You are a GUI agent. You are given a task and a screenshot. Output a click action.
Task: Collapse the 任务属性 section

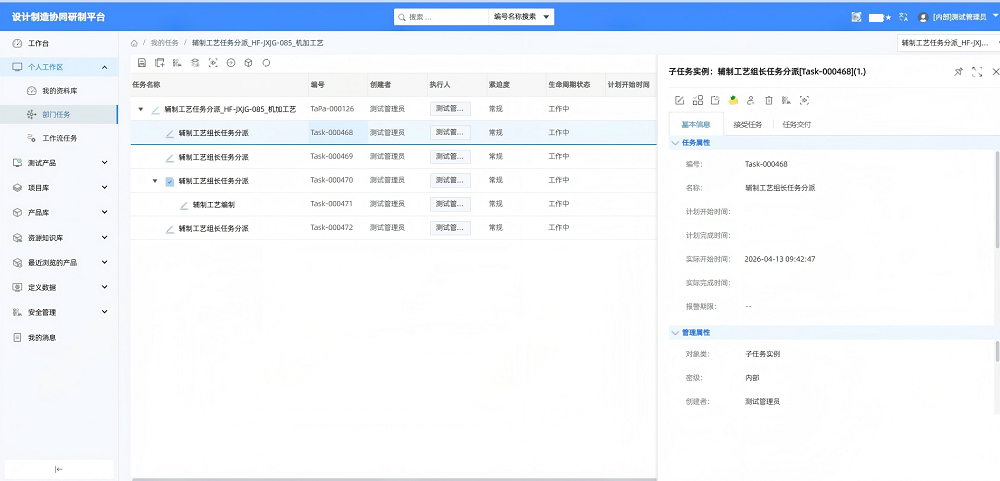pos(675,142)
